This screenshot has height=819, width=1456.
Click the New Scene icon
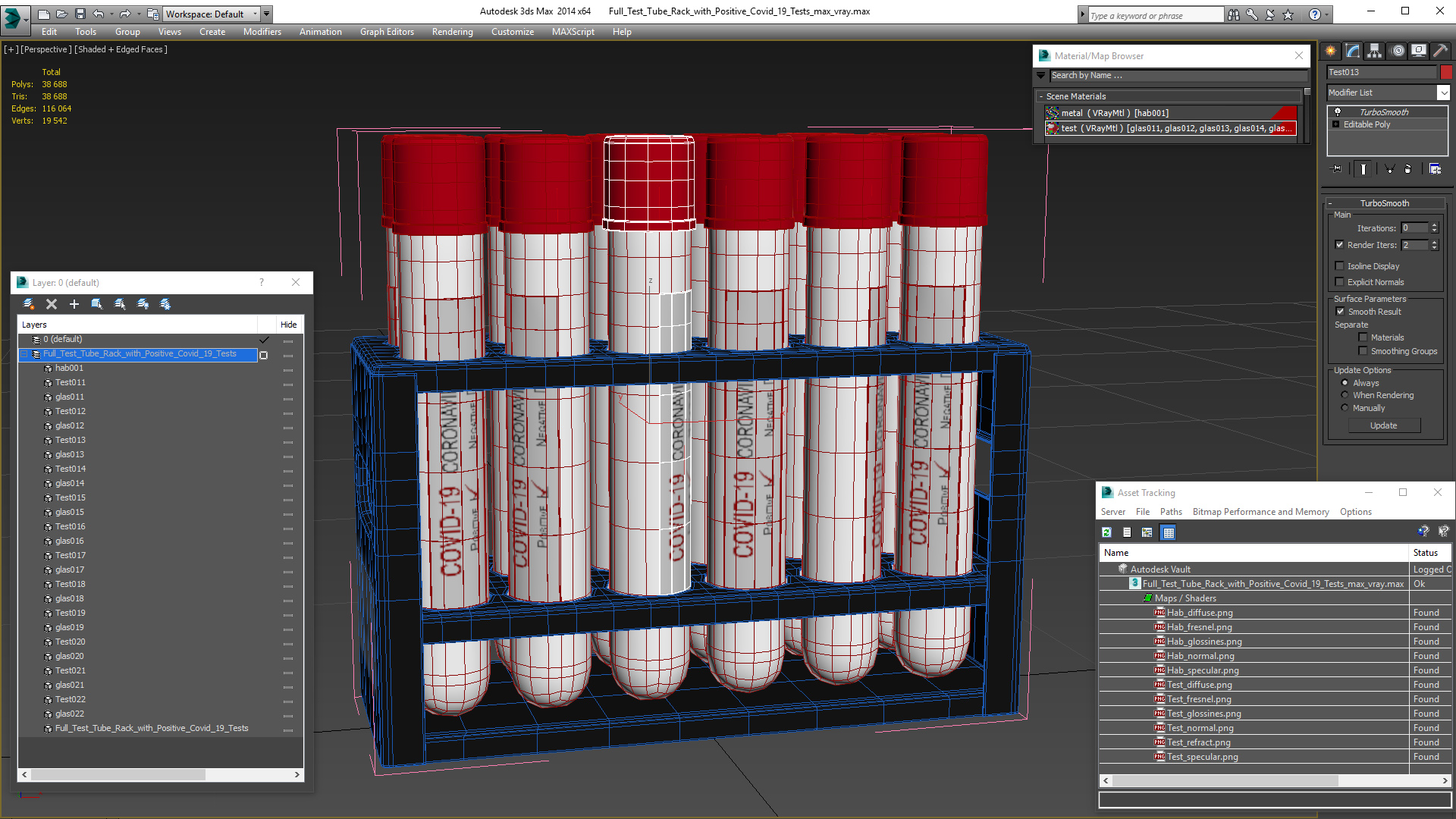click(x=44, y=14)
